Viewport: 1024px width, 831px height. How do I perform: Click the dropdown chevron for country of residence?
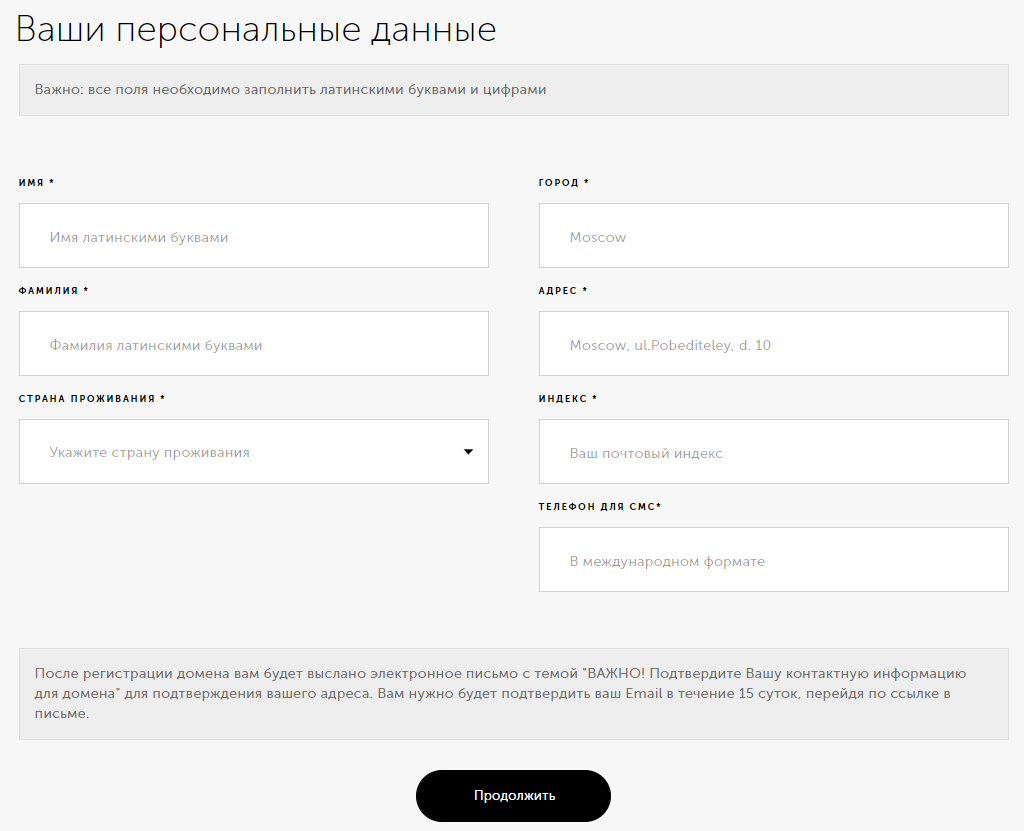coord(467,452)
